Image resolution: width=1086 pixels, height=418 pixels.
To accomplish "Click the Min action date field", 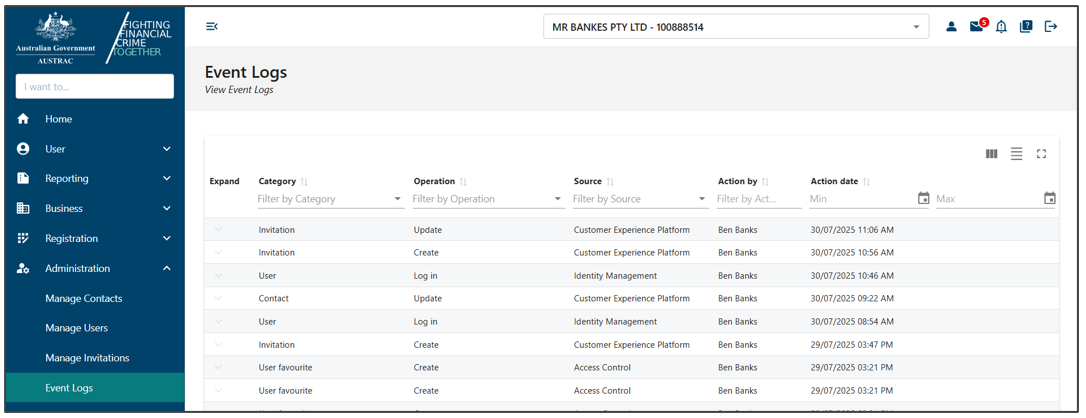I will 862,199.
